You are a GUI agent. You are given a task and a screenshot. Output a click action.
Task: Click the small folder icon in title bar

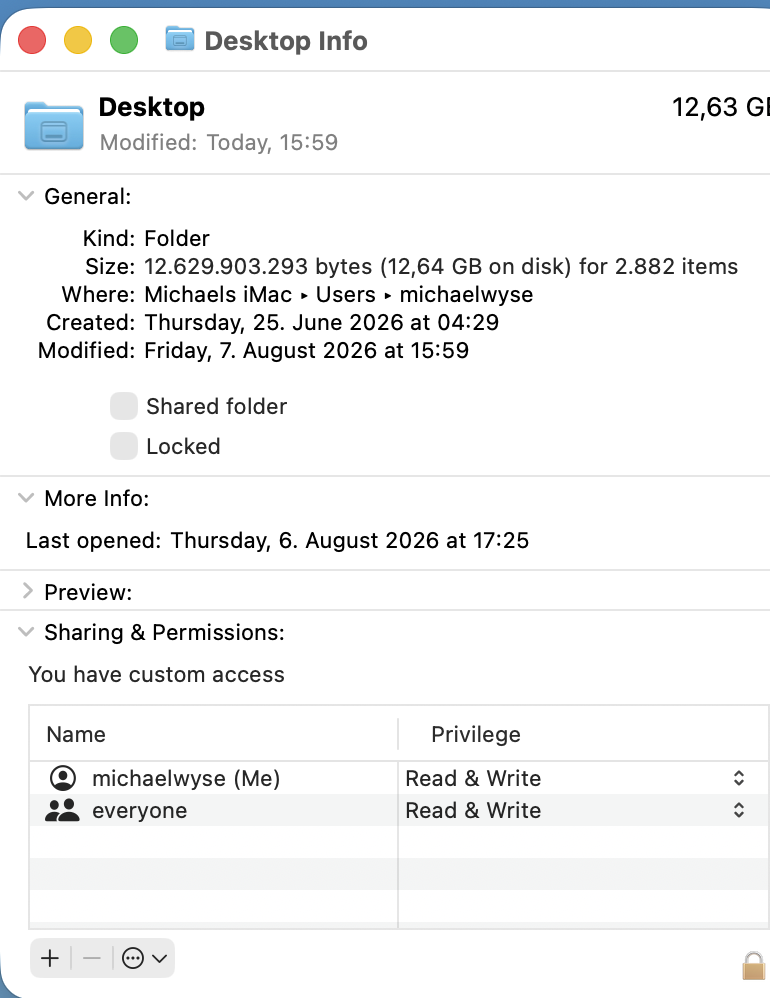click(180, 39)
